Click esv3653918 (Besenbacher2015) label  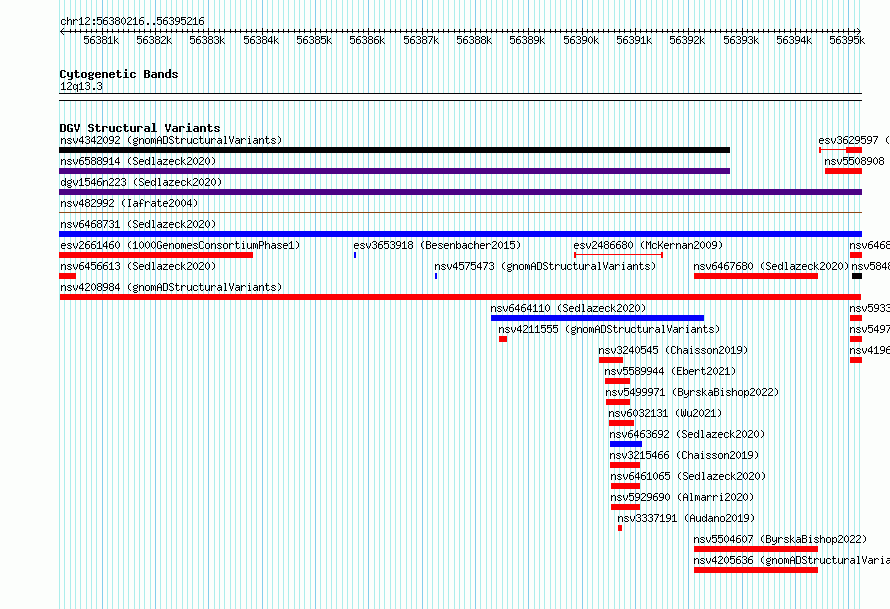tap(437, 245)
